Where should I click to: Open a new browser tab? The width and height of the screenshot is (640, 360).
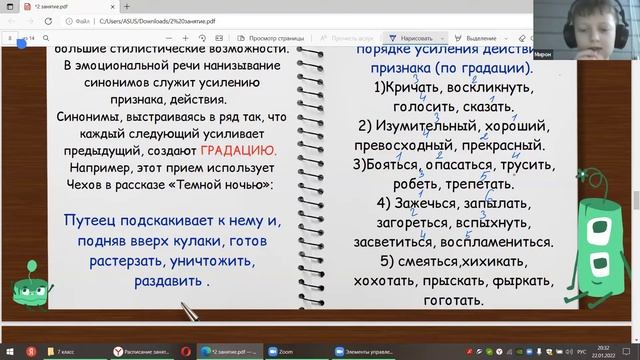click(127, 7)
